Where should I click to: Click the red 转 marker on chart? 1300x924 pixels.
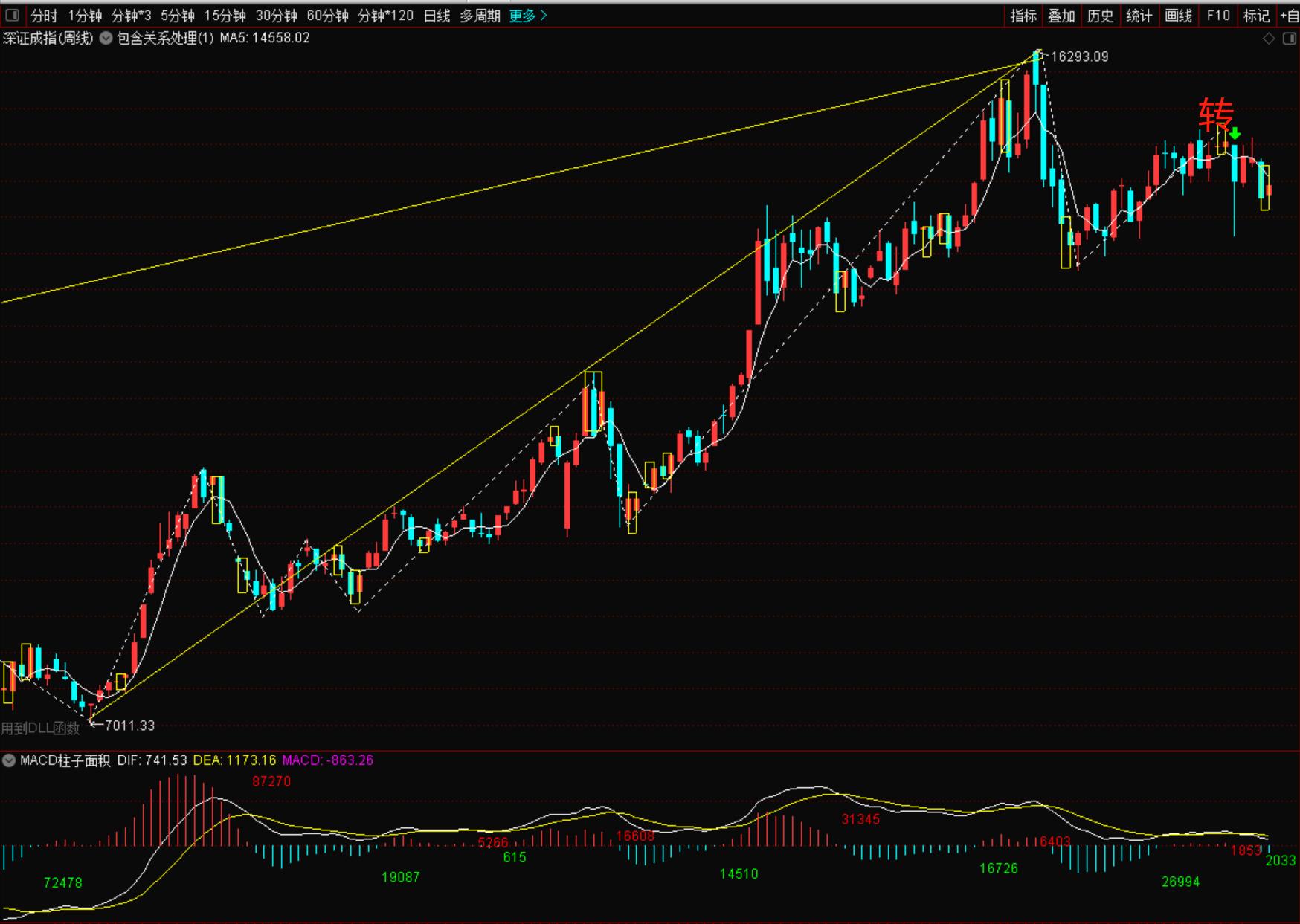1216,115
